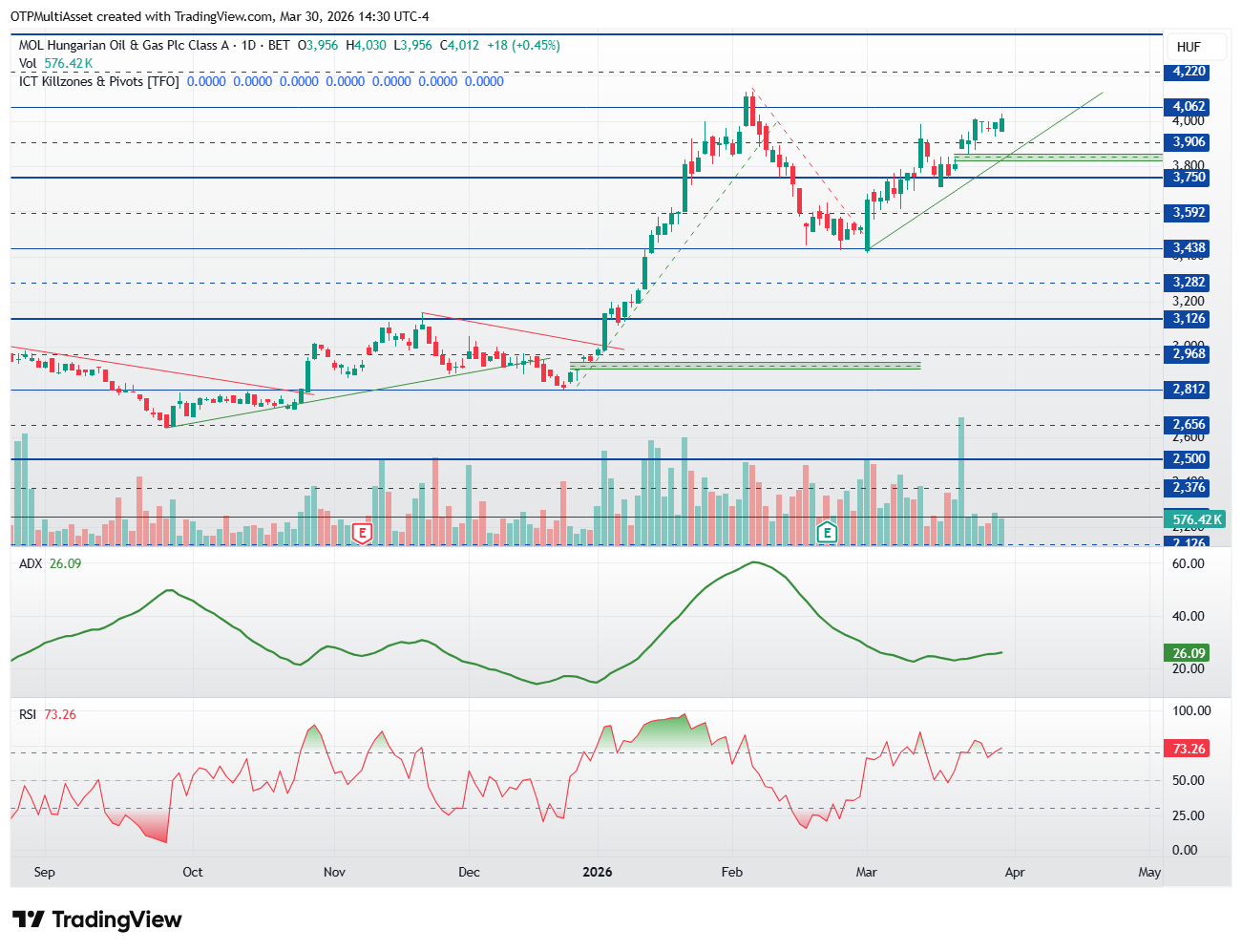Click the green earnings E marker in February

coord(827,533)
